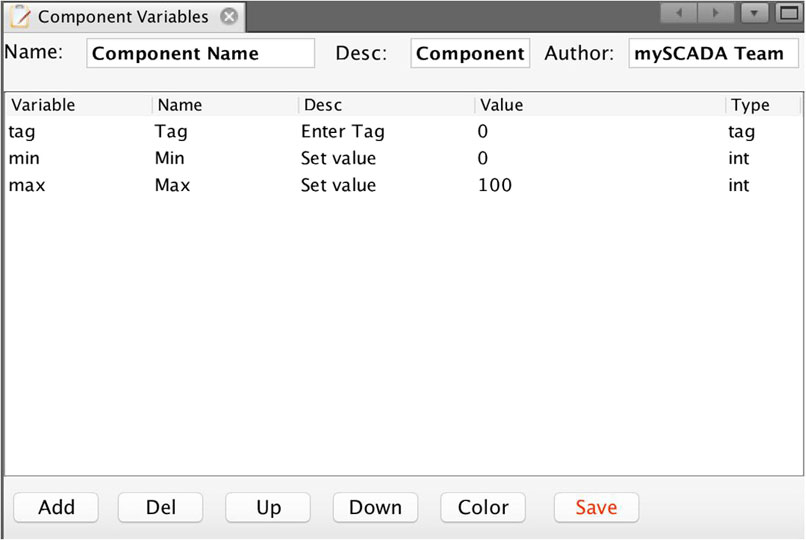Focus the Component Name input field

(200, 53)
